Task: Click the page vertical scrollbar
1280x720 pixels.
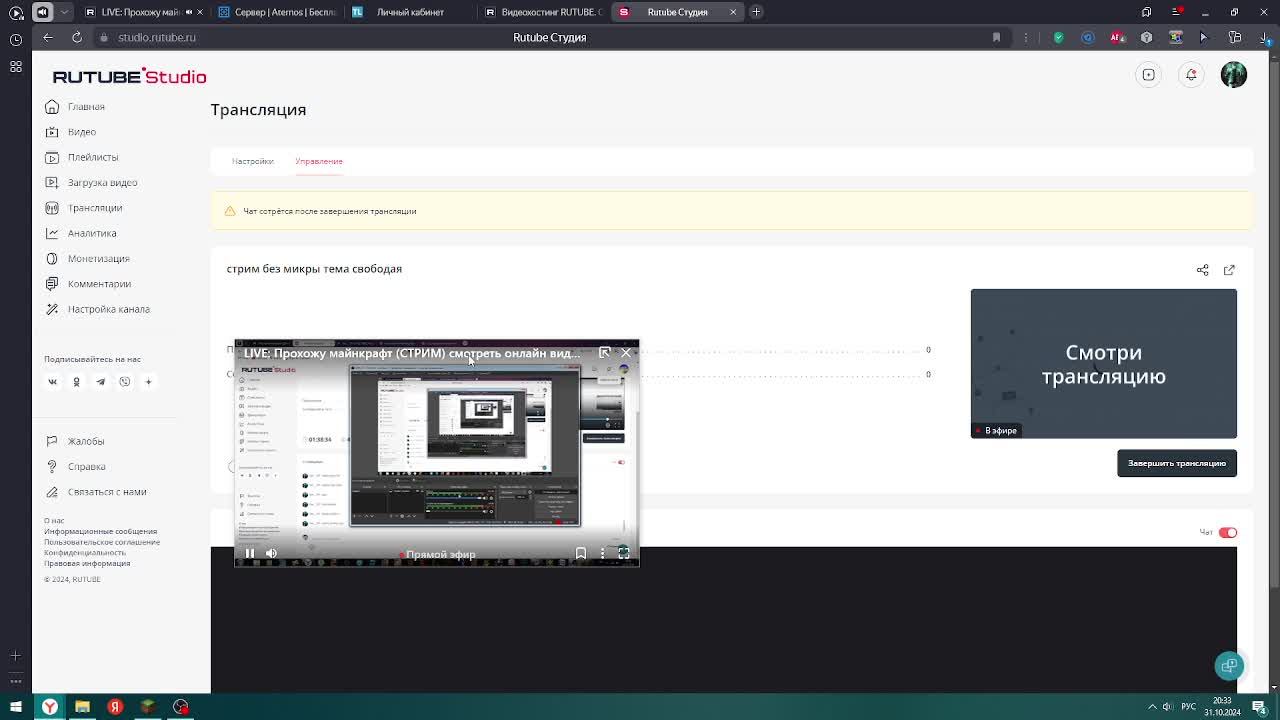Action: click(1273, 325)
